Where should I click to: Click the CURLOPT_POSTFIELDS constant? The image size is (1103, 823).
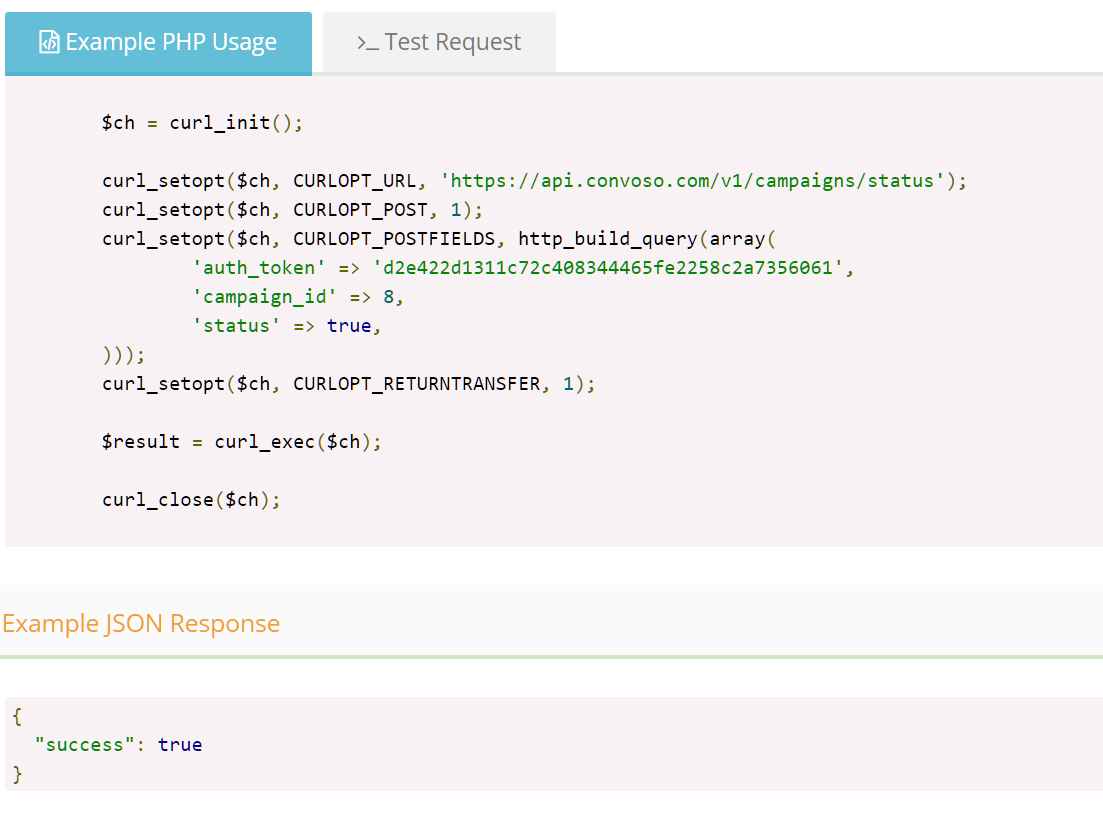pos(399,239)
